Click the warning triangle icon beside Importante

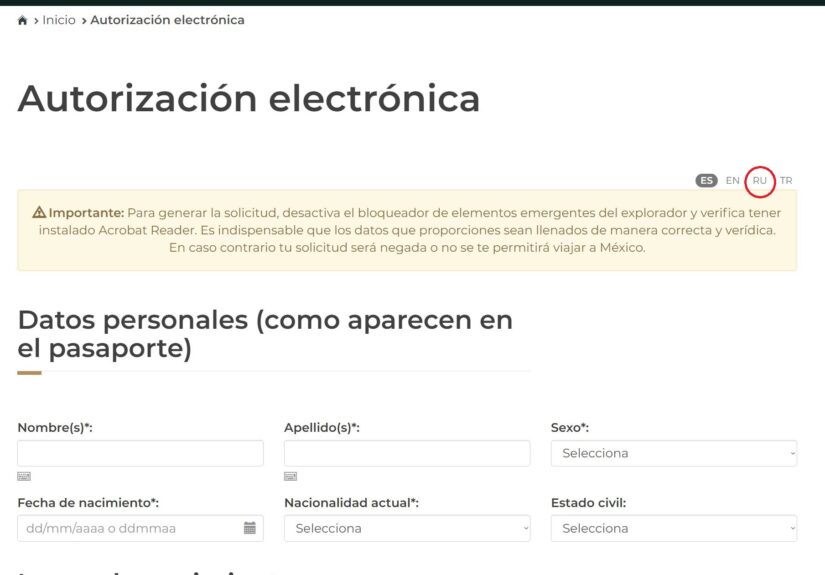[39, 213]
